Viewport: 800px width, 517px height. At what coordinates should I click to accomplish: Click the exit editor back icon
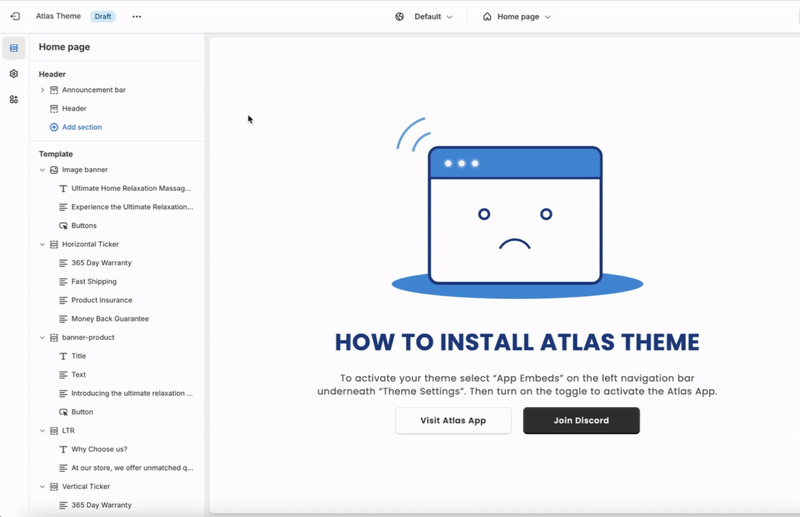[x=15, y=16]
